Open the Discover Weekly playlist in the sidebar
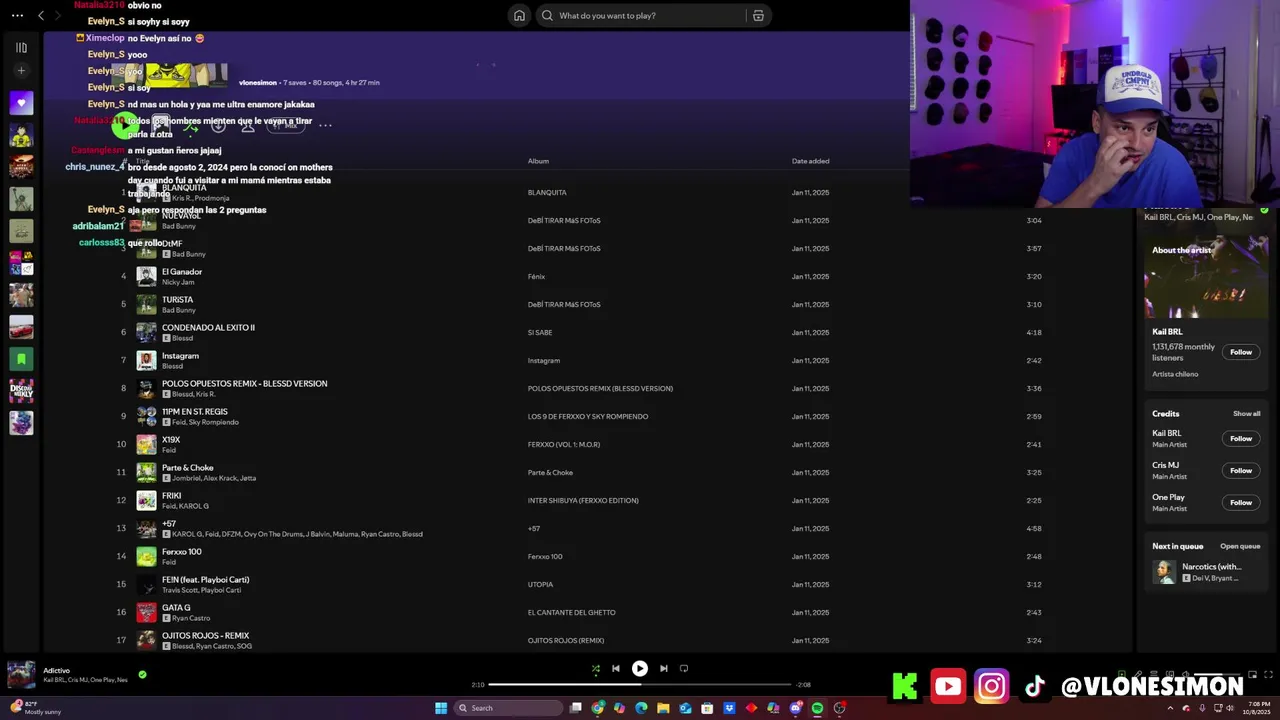This screenshot has width=1280, height=720. pos(21,390)
